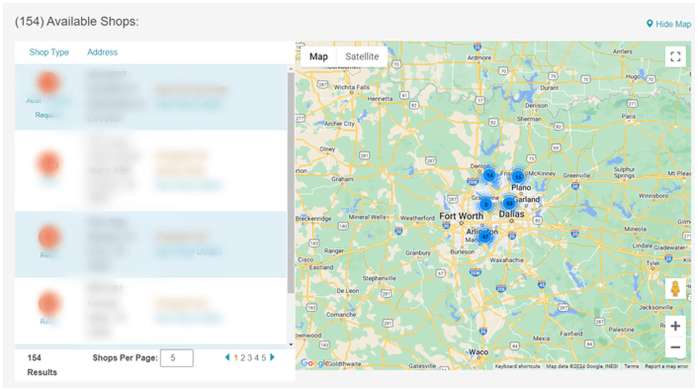
Task: Toggle fullscreen view of the map
Action: (675, 57)
